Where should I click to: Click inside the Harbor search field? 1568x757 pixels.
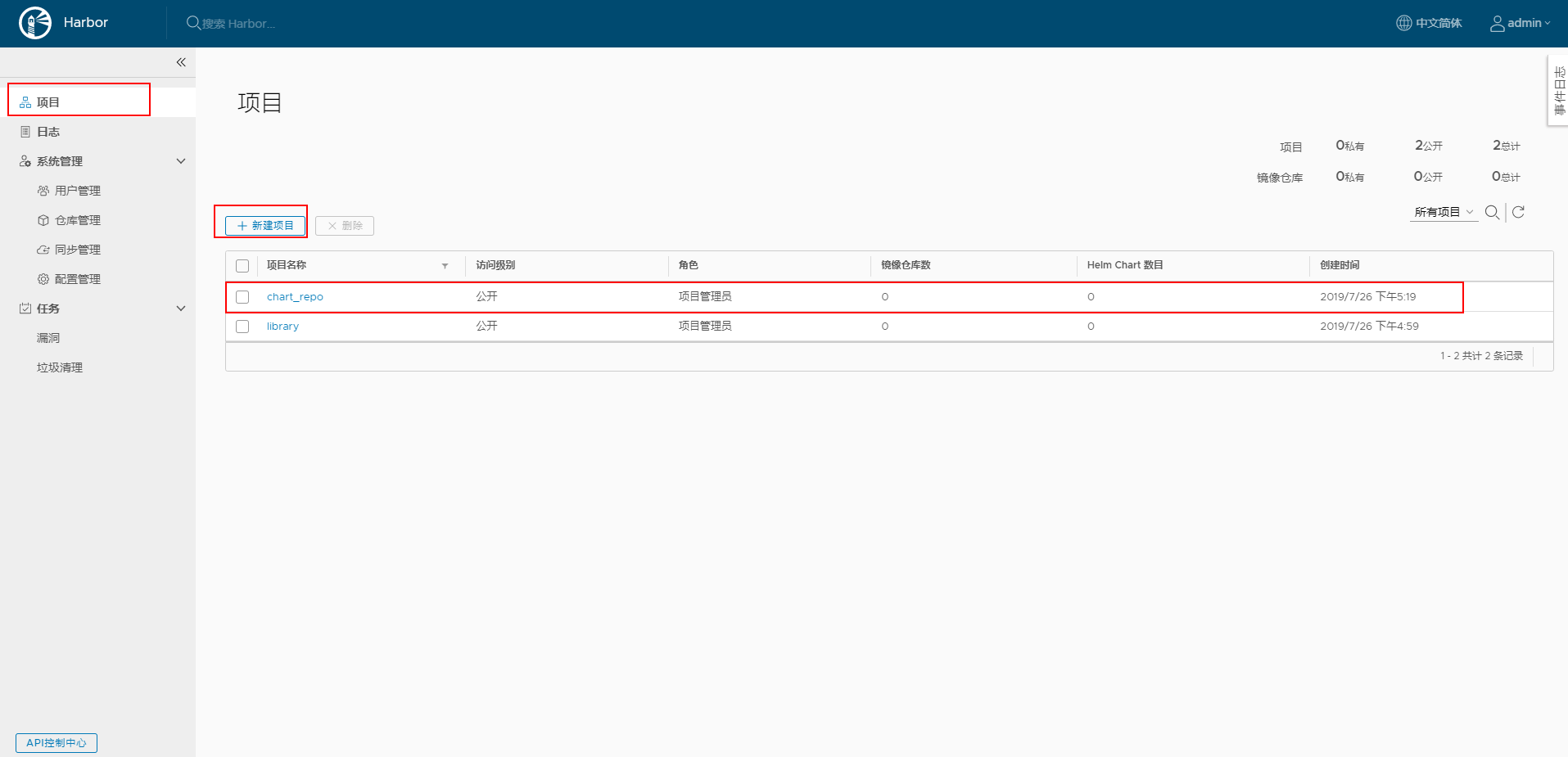tap(246, 23)
